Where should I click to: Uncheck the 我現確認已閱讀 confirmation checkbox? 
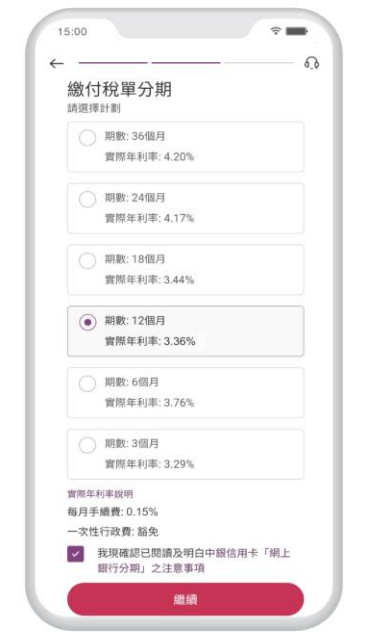pyautogui.click(x=75, y=554)
